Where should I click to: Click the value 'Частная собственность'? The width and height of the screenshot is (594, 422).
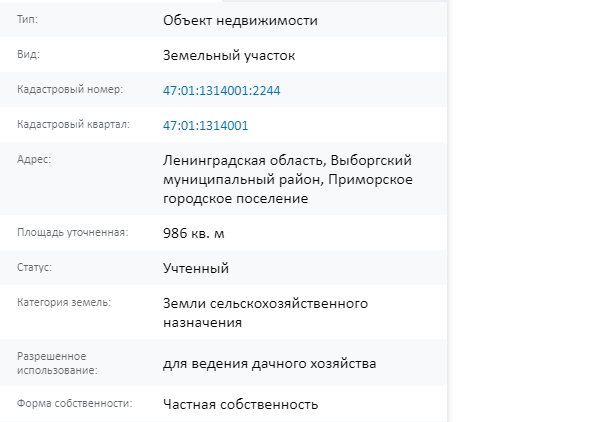(x=241, y=405)
